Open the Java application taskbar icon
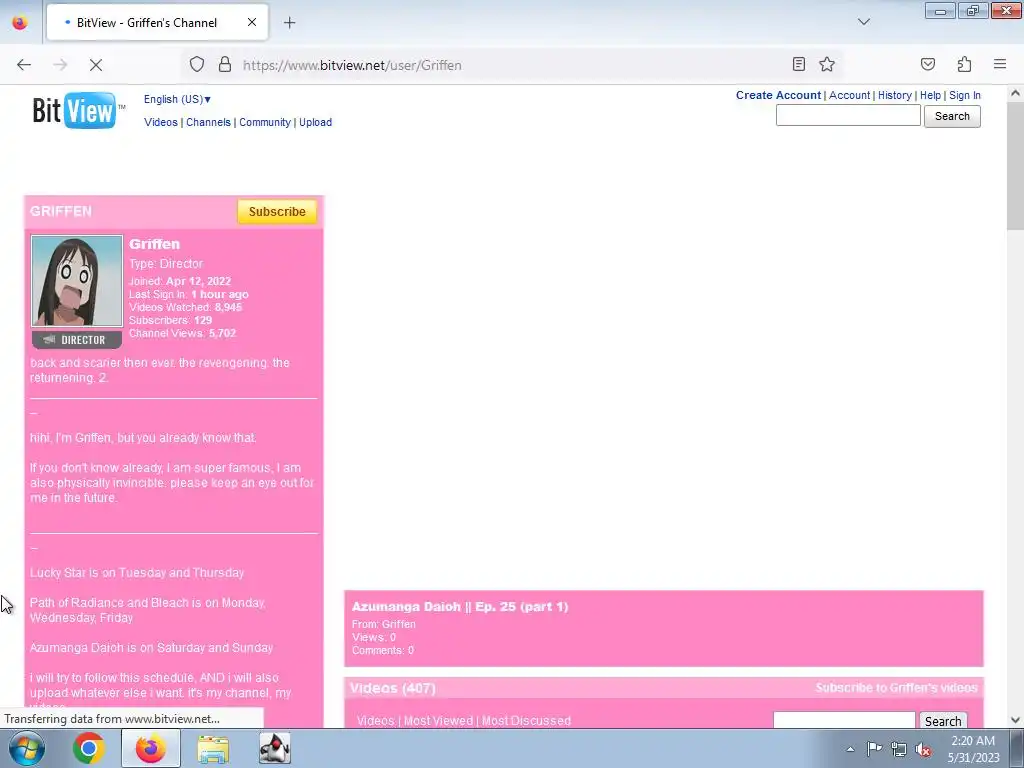Screen dimensions: 1024x768 coord(274,748)
